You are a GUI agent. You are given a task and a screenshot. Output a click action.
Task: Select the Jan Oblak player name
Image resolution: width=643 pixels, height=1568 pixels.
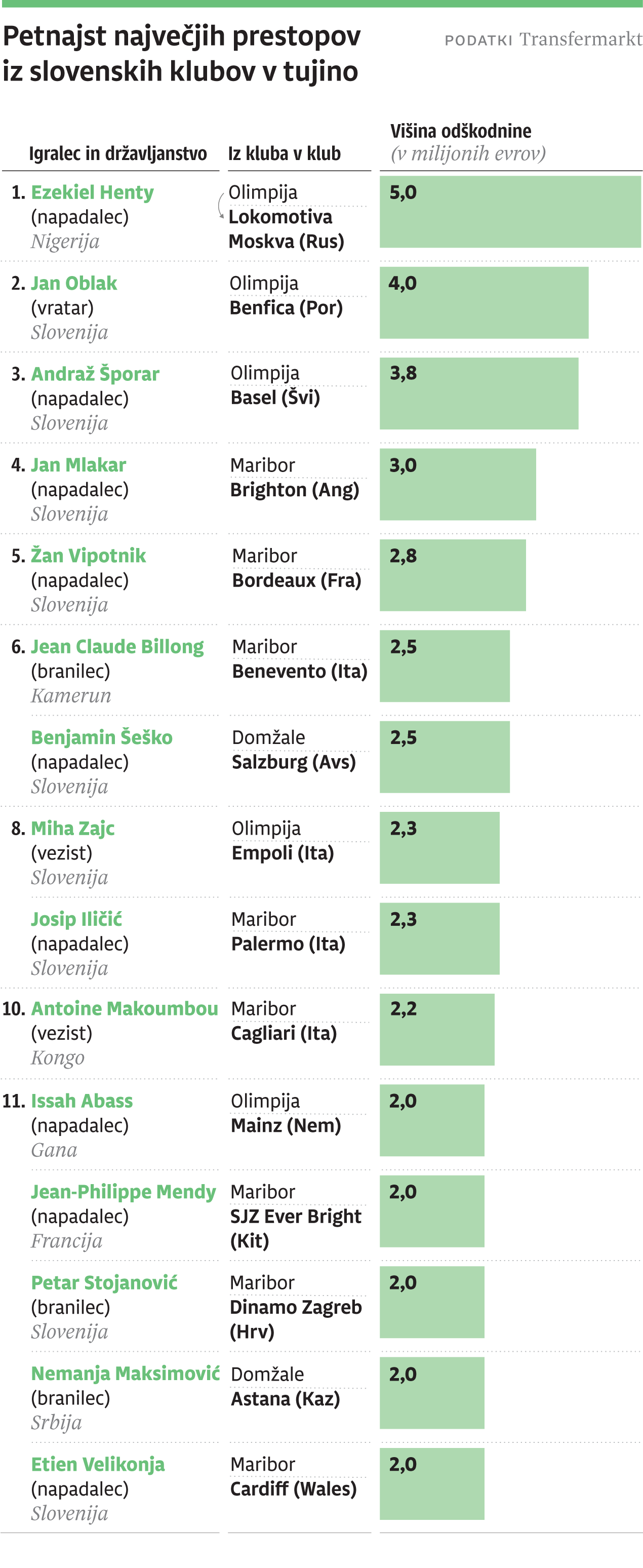[x=73, y=283]
